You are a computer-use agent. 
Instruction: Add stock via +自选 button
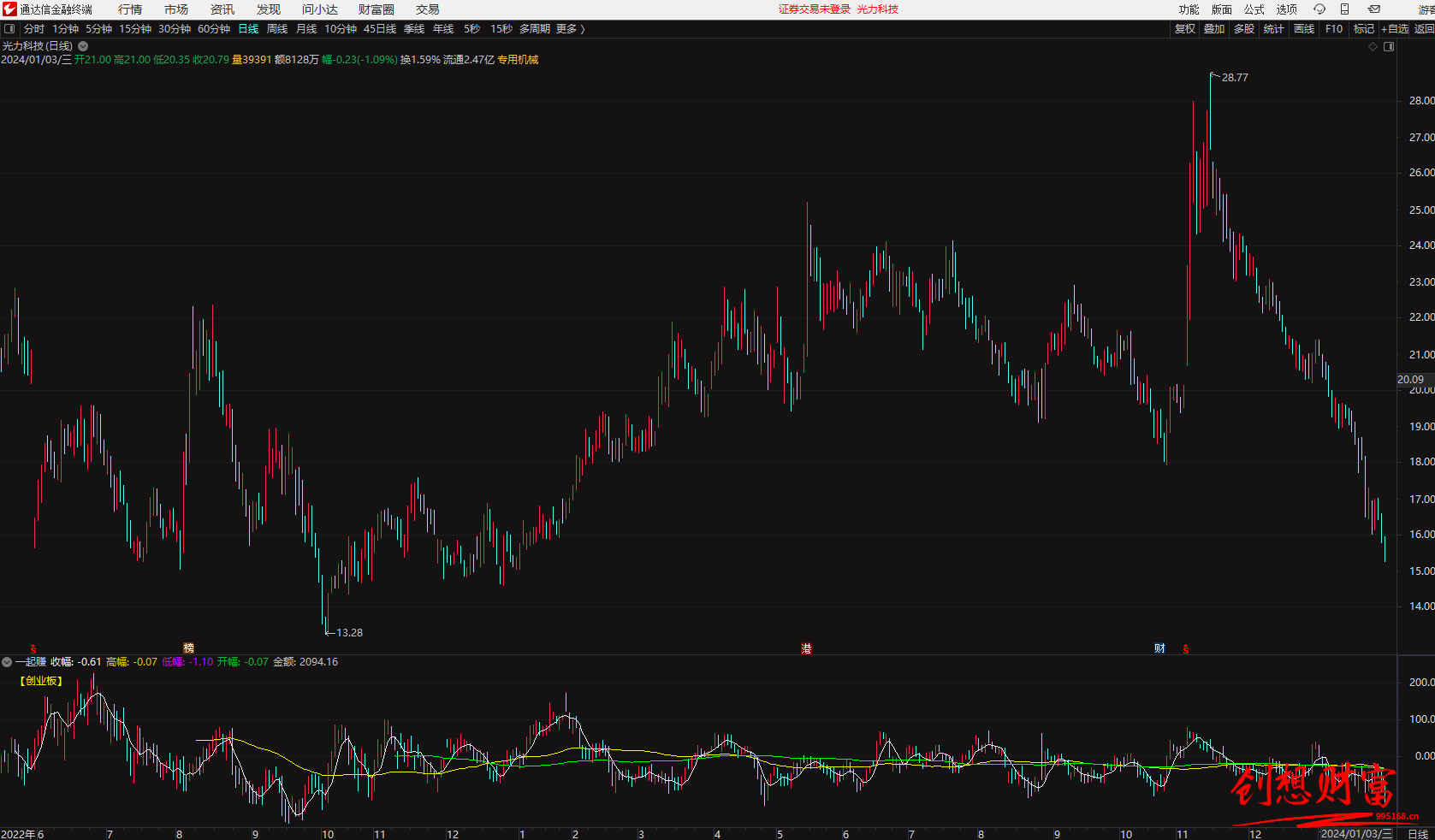click(1395, 29)
